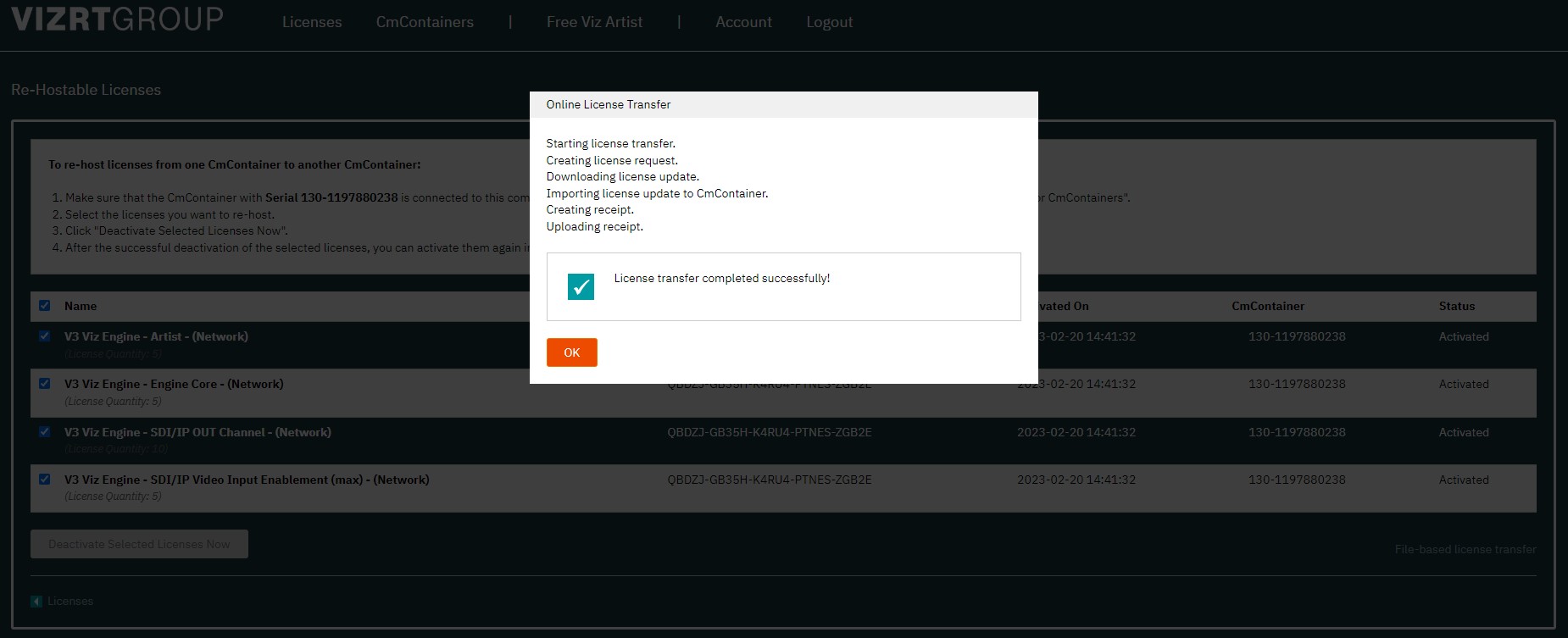Image resolution: width=1568 pixels, height=638 pixels.
Task: Confirm the dialog with the OK button
Action: tap(572, 352)
